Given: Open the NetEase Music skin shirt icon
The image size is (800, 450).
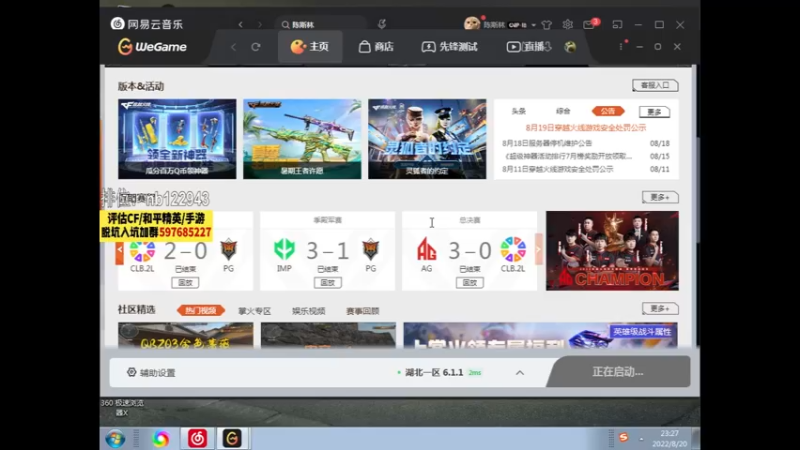Looking at the screenshot, I should (x=547, y=24).
